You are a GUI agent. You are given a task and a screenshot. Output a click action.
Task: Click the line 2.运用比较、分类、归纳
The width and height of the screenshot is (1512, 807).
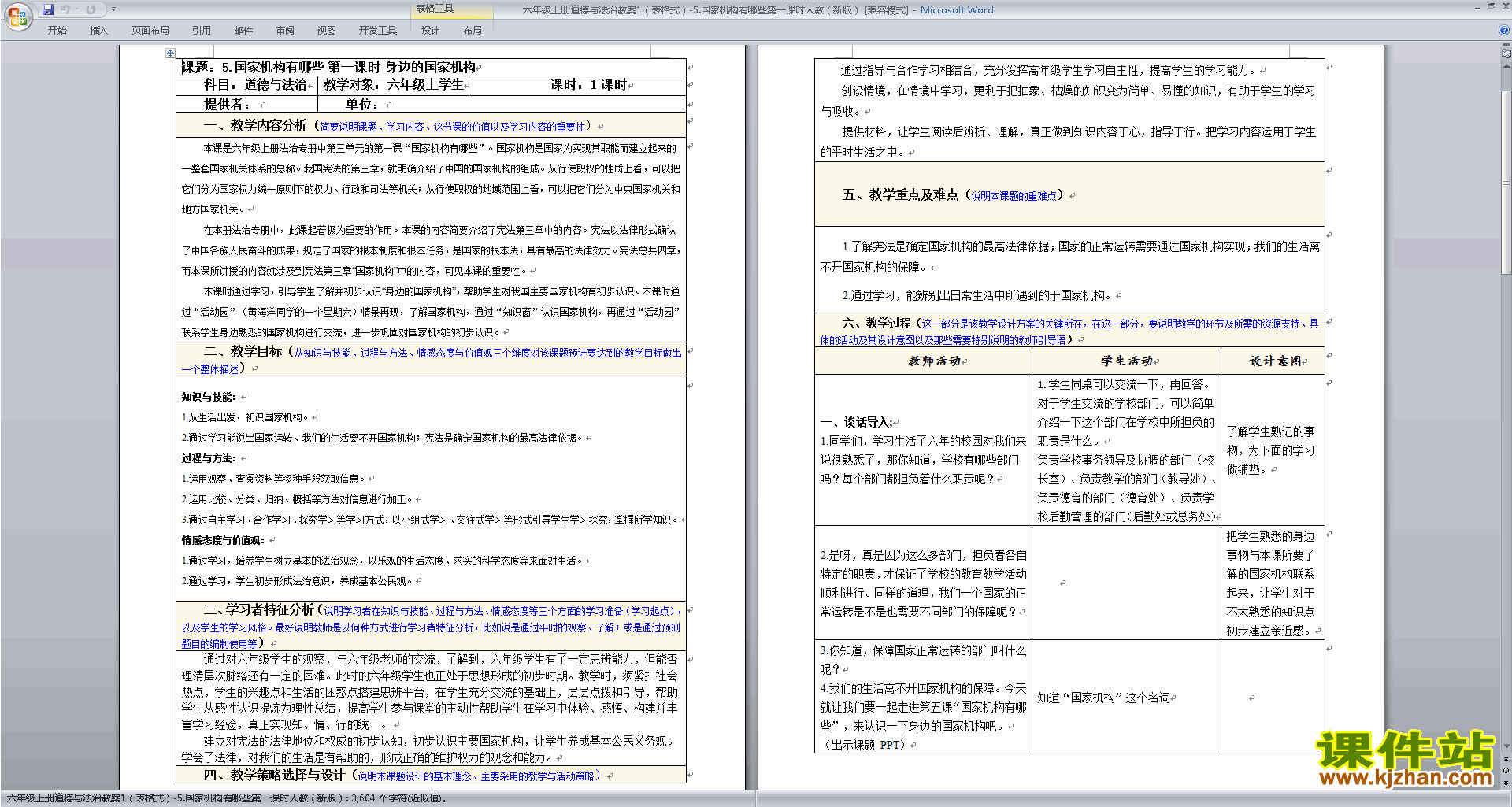(x=298, y=499)
